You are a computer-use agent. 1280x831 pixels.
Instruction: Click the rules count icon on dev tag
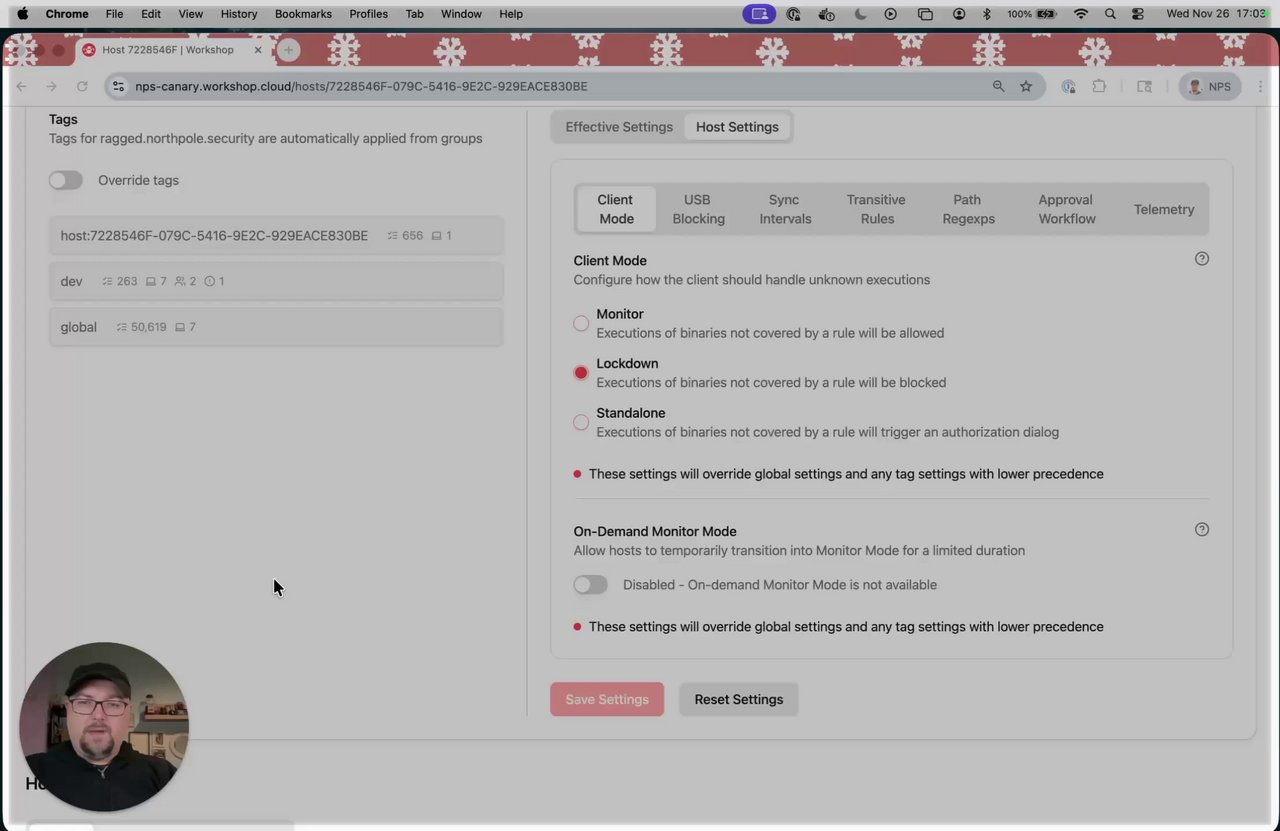pos(108,282)
